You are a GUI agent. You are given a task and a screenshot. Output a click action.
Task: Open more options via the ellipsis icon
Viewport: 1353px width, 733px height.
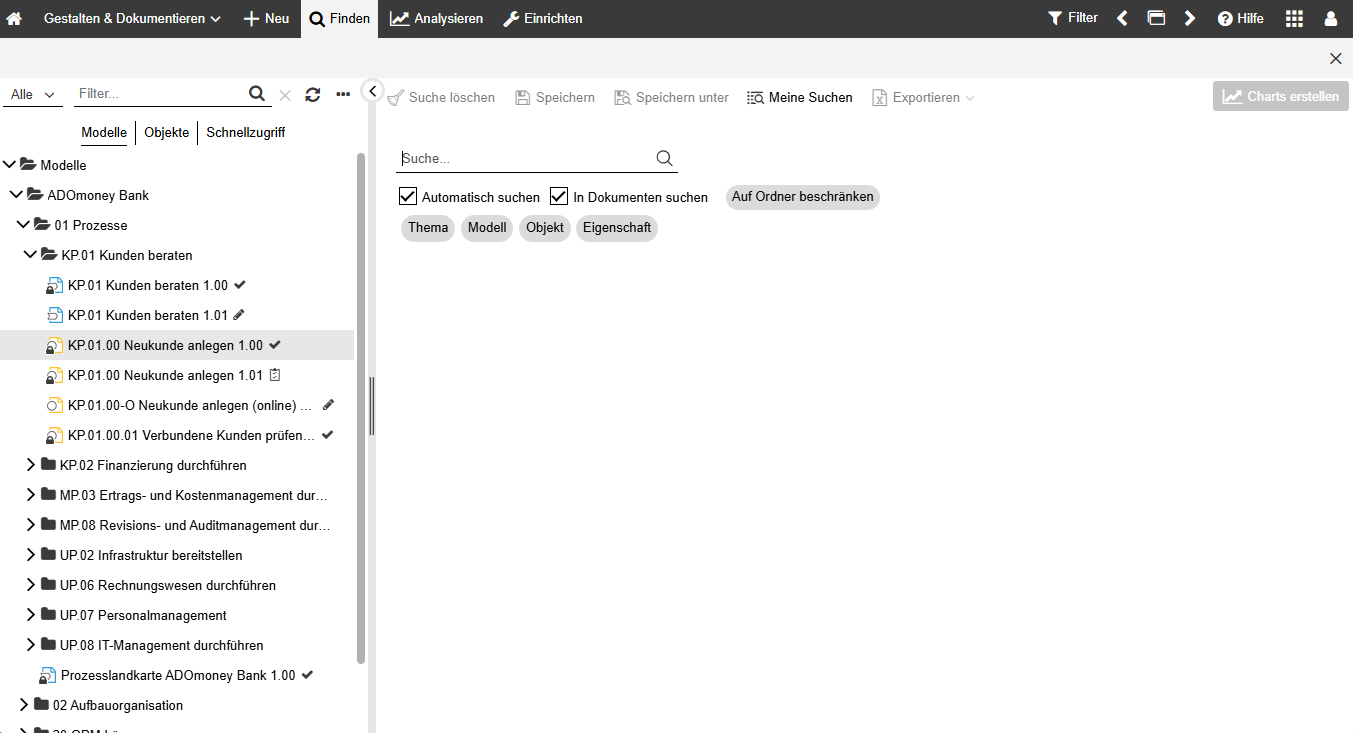[341, 93]
